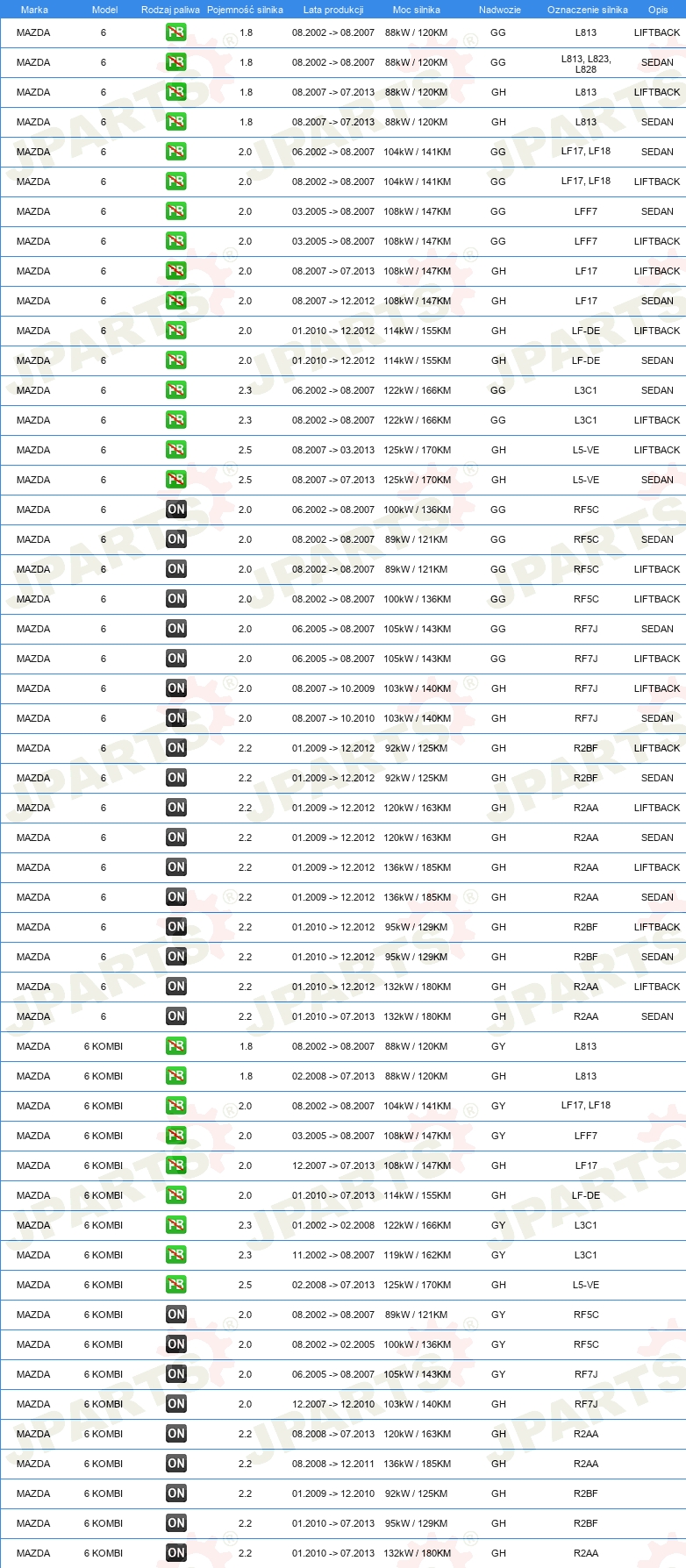Click the PB icon for 6 Kombi LFF7 engine
Viewport: 686px width, 1568px height.
(x=175, y=1136)
